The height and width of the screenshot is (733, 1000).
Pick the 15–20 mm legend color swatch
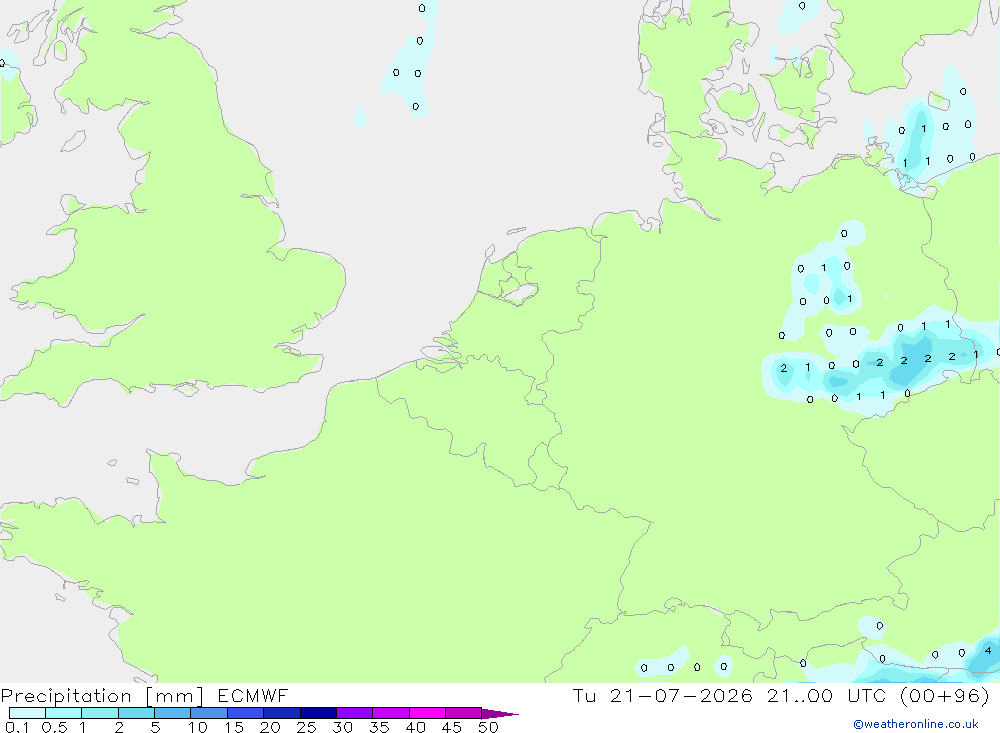pyautogui.click(x=246, y=713)
